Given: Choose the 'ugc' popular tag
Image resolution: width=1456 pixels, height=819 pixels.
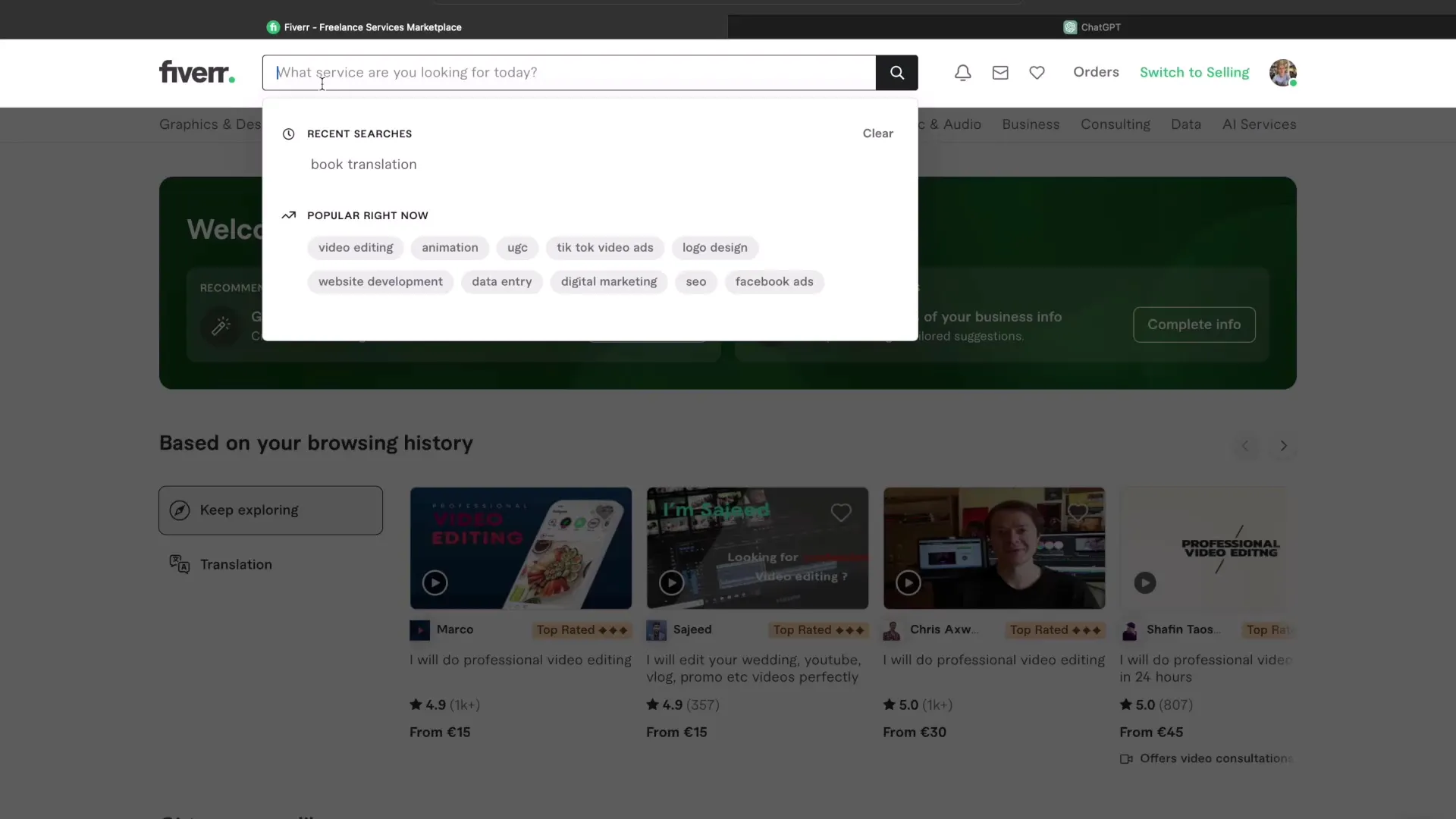Looking at the screenshot, I should click(517, 248).
